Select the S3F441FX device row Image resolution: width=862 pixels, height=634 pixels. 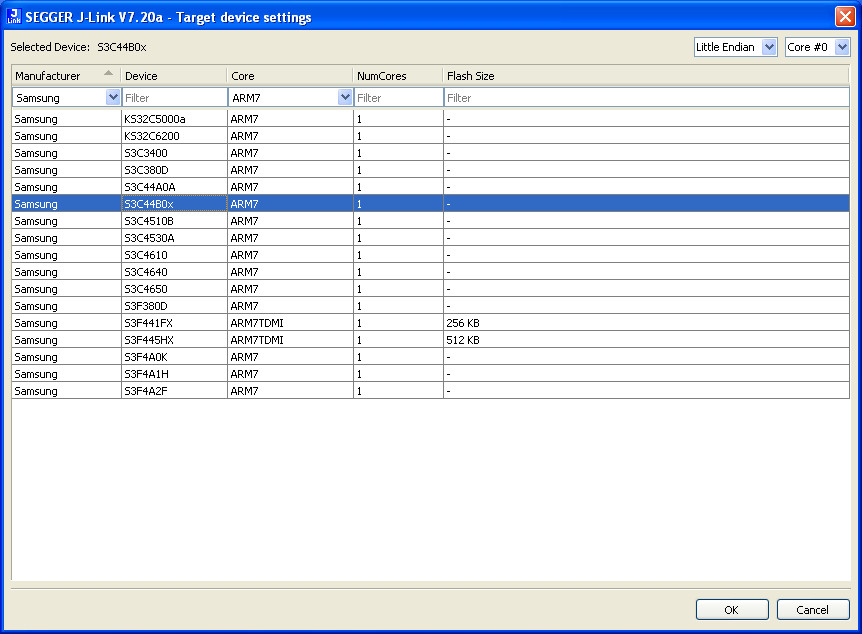click(x=430, y=323)
